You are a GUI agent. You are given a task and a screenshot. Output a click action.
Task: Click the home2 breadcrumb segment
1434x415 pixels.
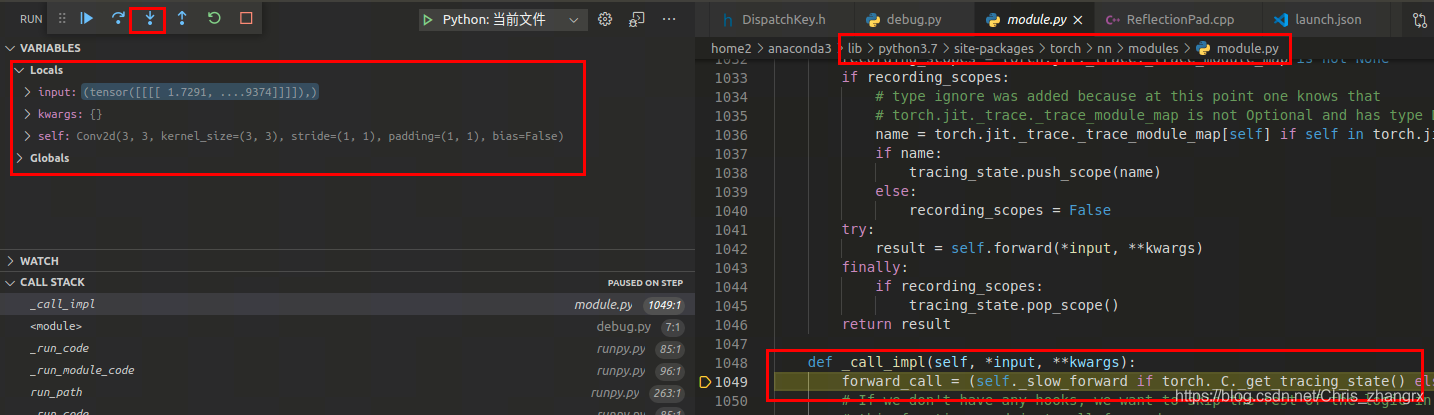pos(732,48)
